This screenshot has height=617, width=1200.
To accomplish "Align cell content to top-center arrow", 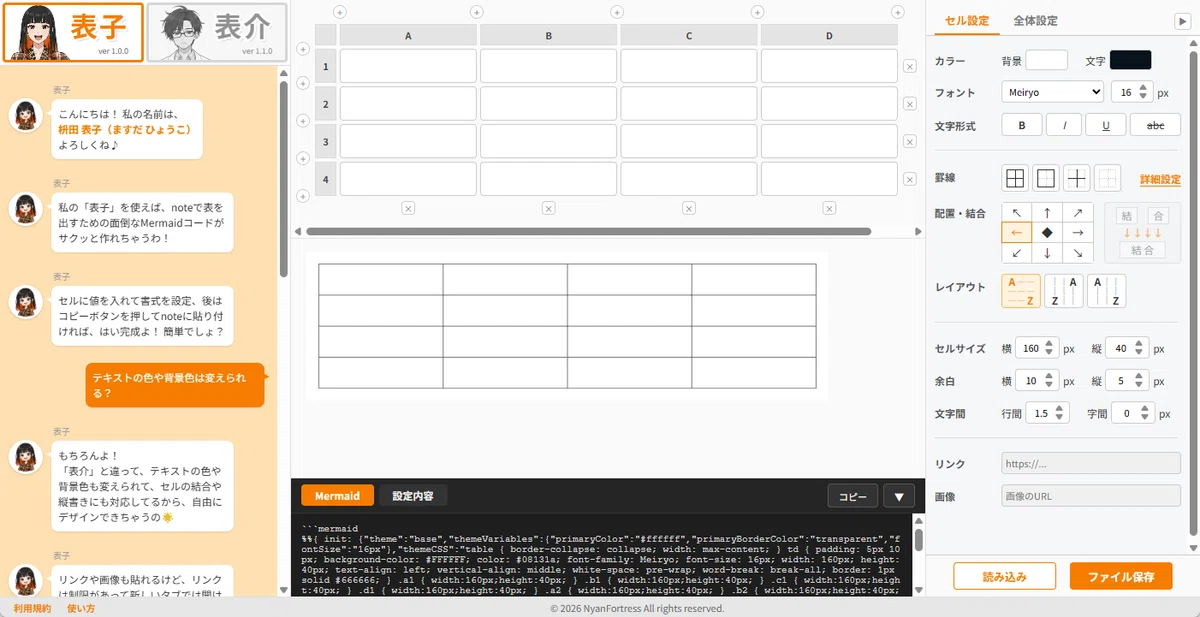I will 1047,212.
